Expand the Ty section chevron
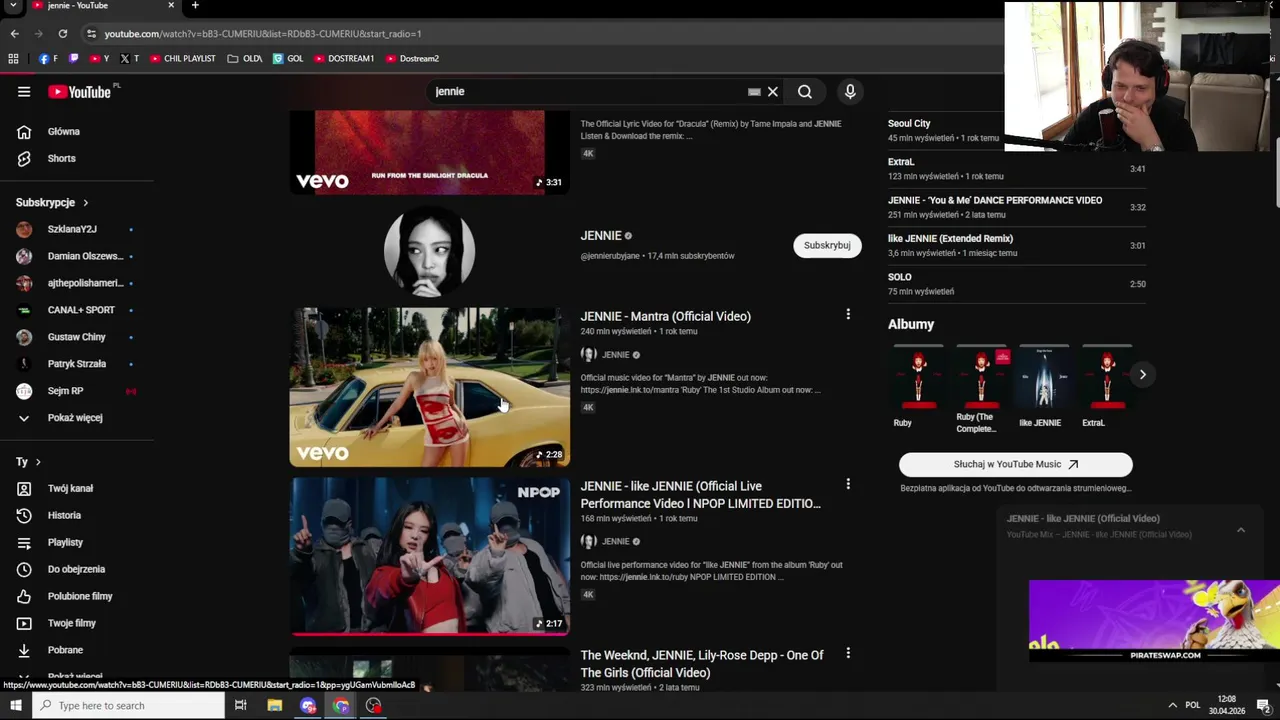The width and height of the screenshot is (1280, 720). coord(38,463)
